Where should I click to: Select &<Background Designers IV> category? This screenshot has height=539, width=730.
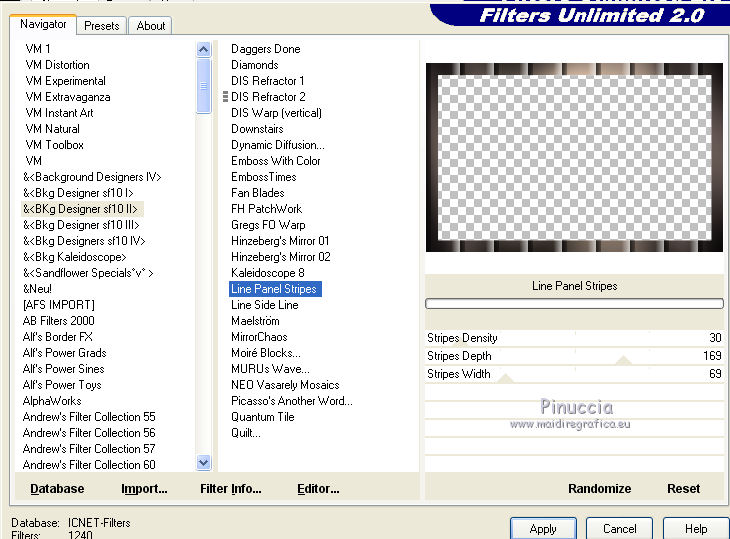(x=92, y=177)
